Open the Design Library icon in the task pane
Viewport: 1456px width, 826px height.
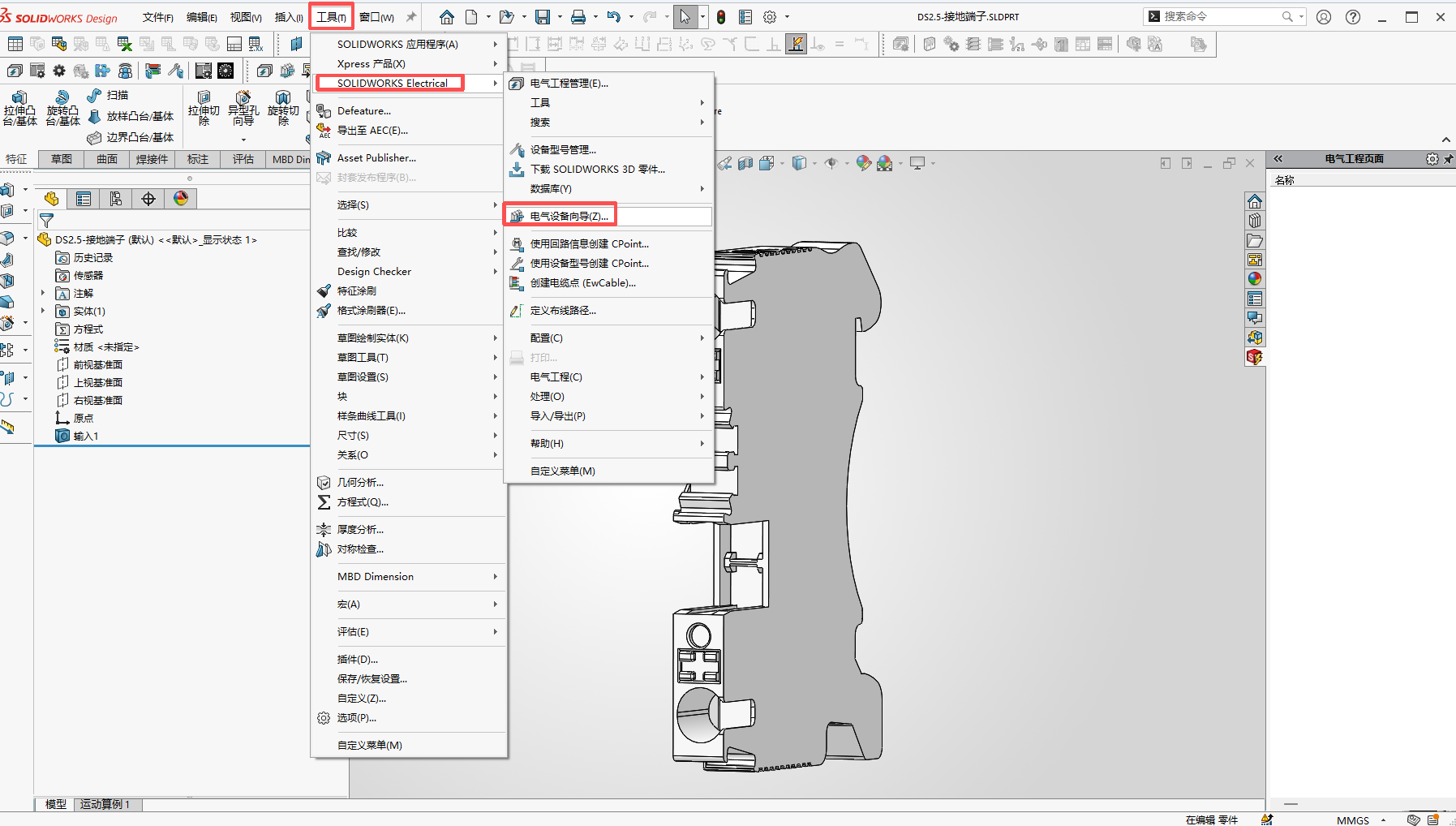(x=1255, y=221)
